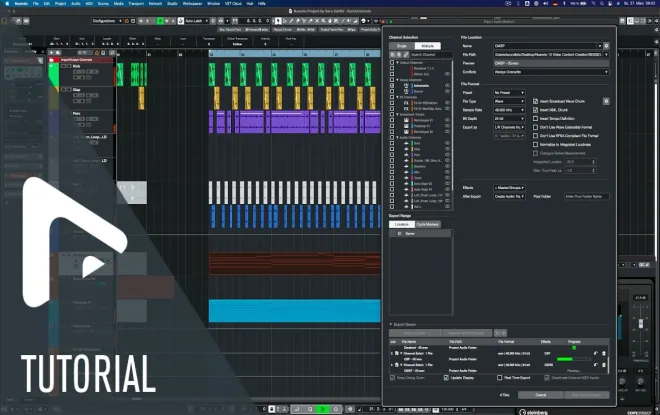Click the Cancel button in export dialog
The height and width of the screenshot is (415, 660).
coord(540,395)
